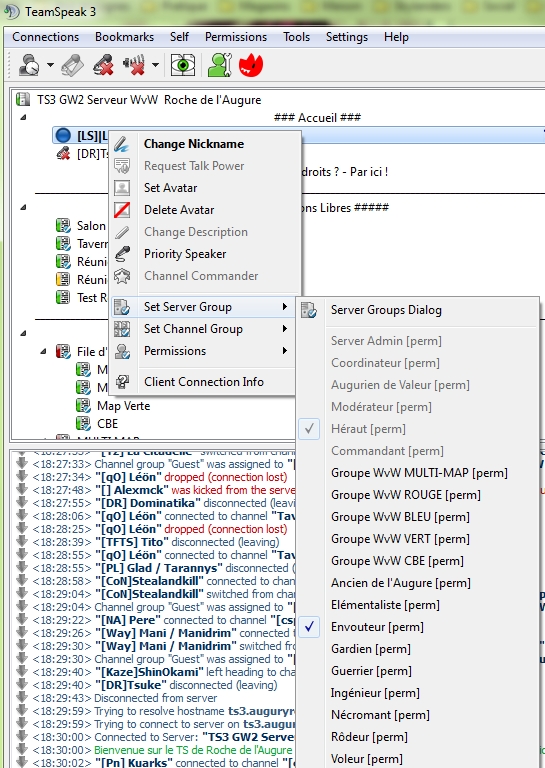Click the Set Avatar menu icon

point(122,188)
